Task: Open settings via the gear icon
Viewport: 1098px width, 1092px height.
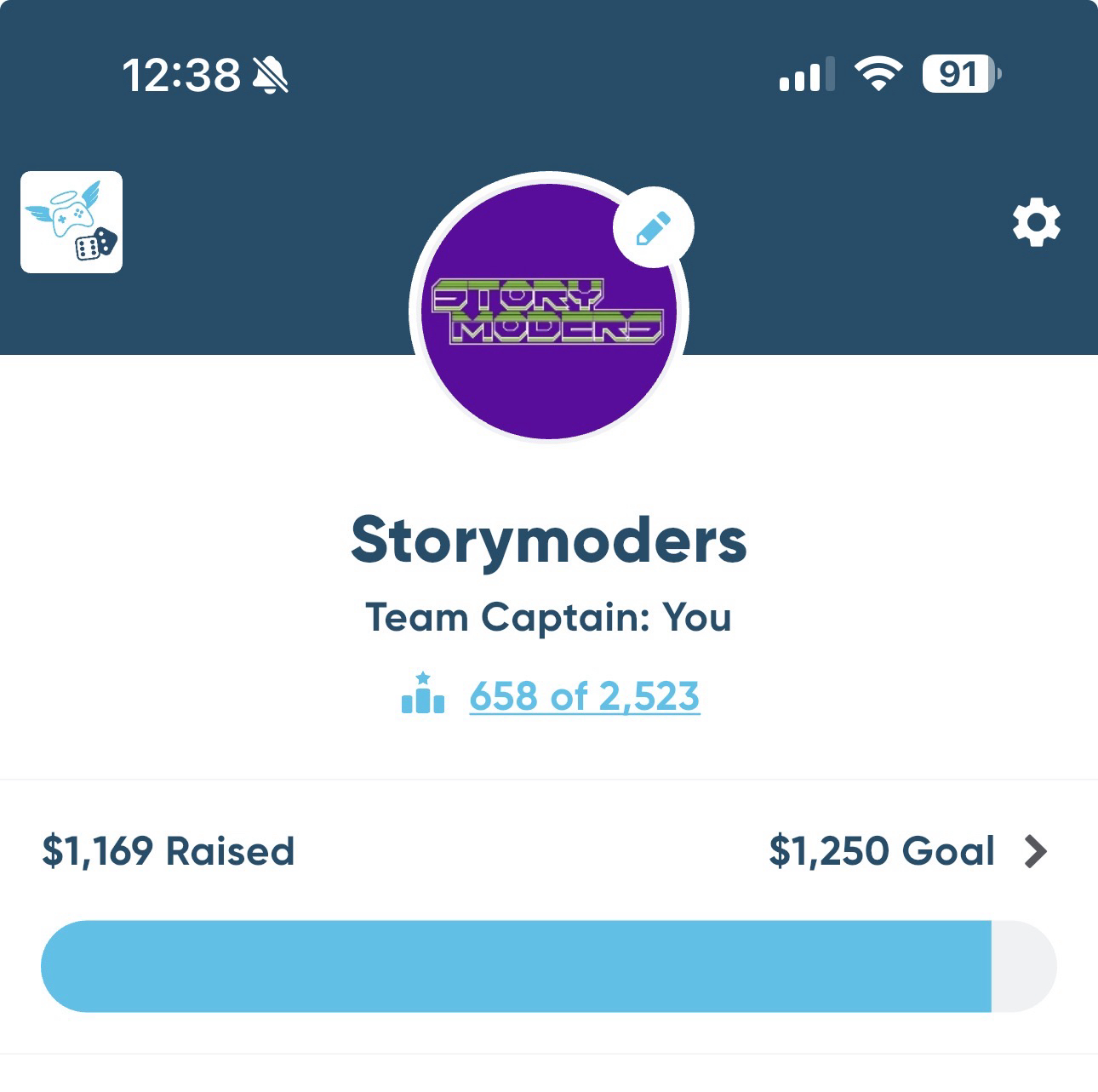Action: click(x=1036, y=223)
